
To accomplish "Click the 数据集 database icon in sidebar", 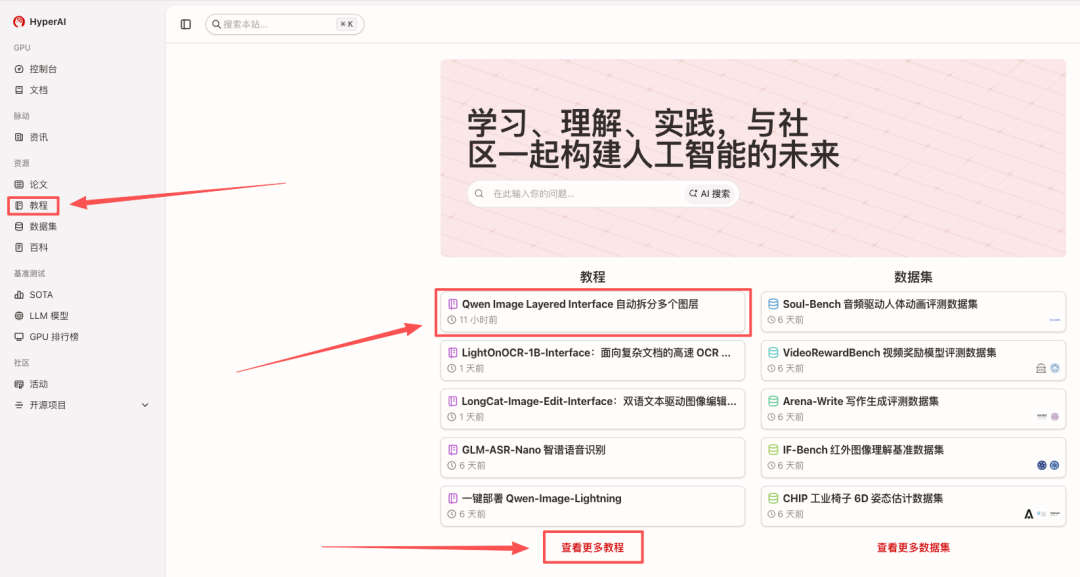I will [x=19, y=227].
